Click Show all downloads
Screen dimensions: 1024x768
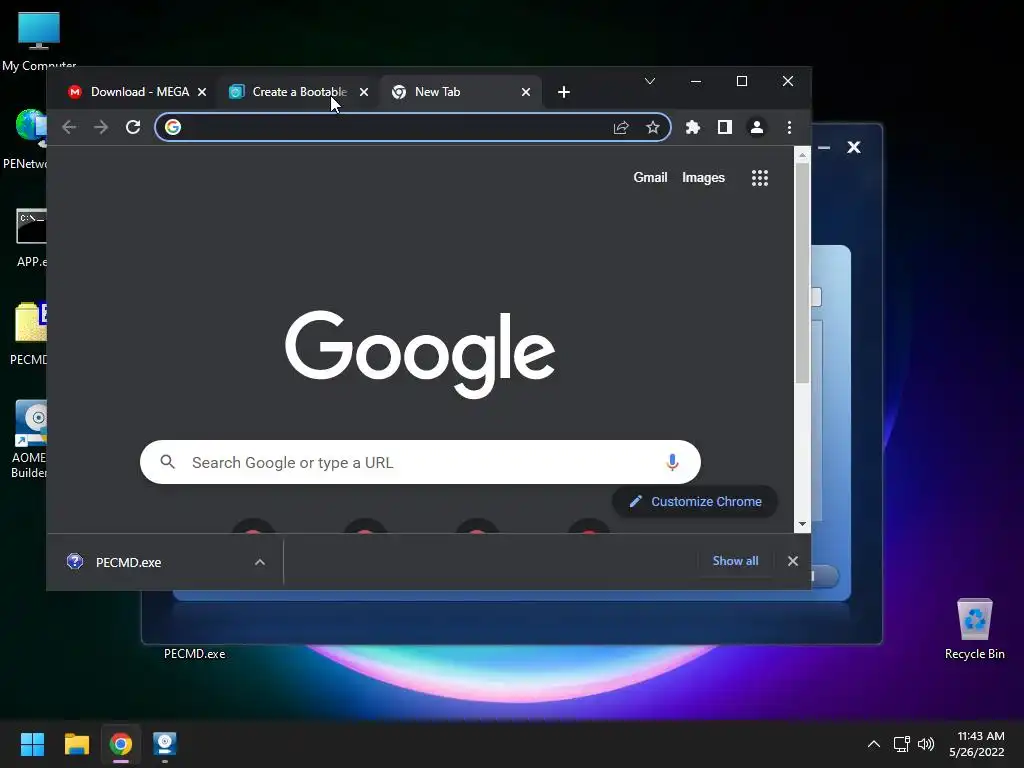click(x=735, y=561)
